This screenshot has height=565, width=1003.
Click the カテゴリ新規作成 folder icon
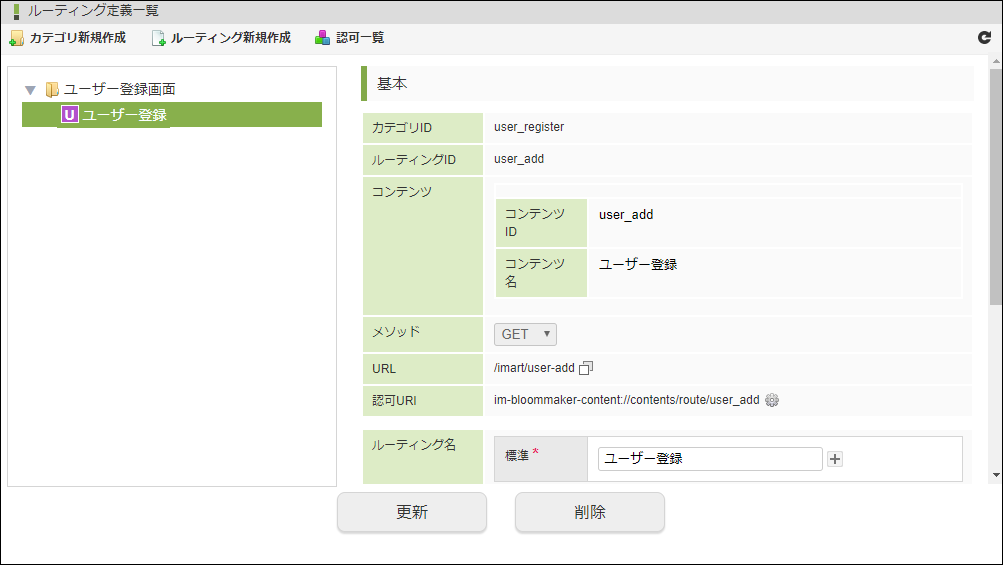pos(16,38)
